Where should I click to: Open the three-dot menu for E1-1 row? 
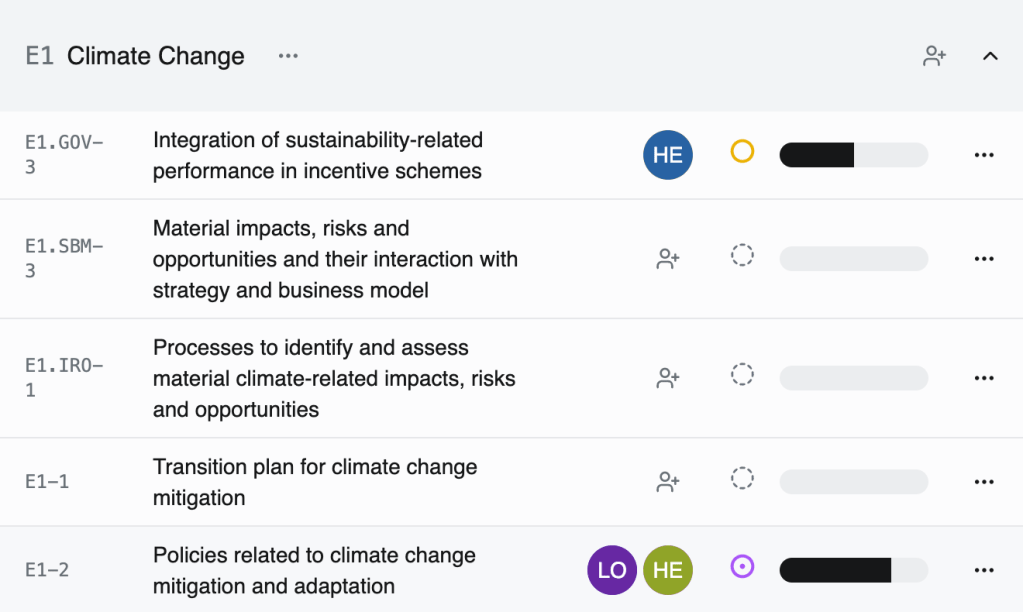click(984, 482)
